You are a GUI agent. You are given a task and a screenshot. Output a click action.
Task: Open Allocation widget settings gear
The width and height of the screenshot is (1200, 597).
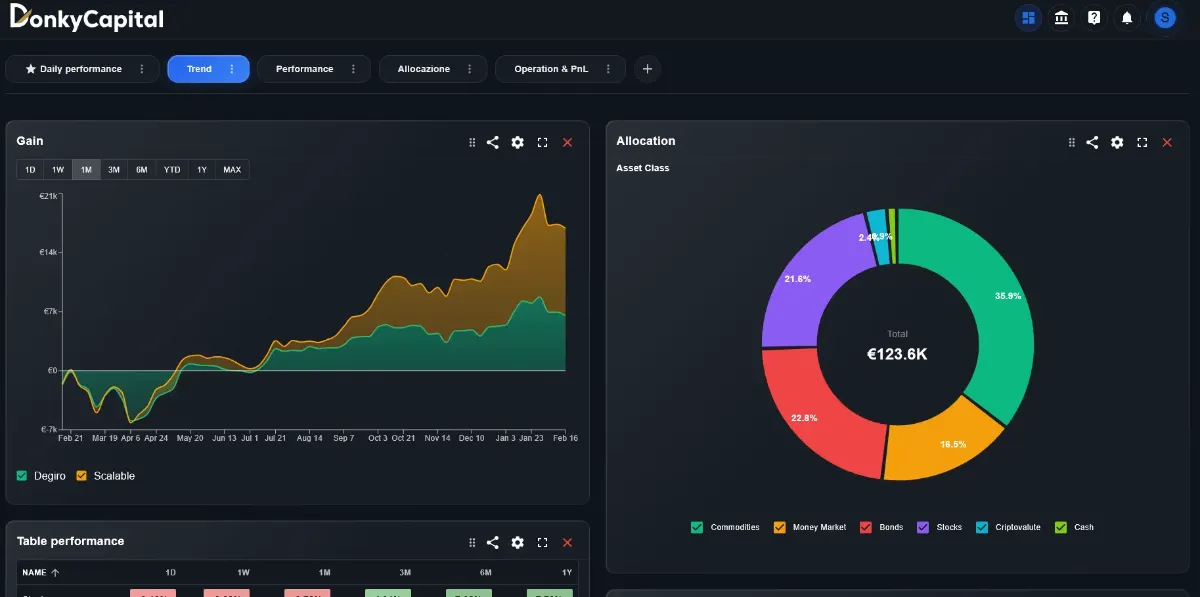click(x=1117, y=143)
